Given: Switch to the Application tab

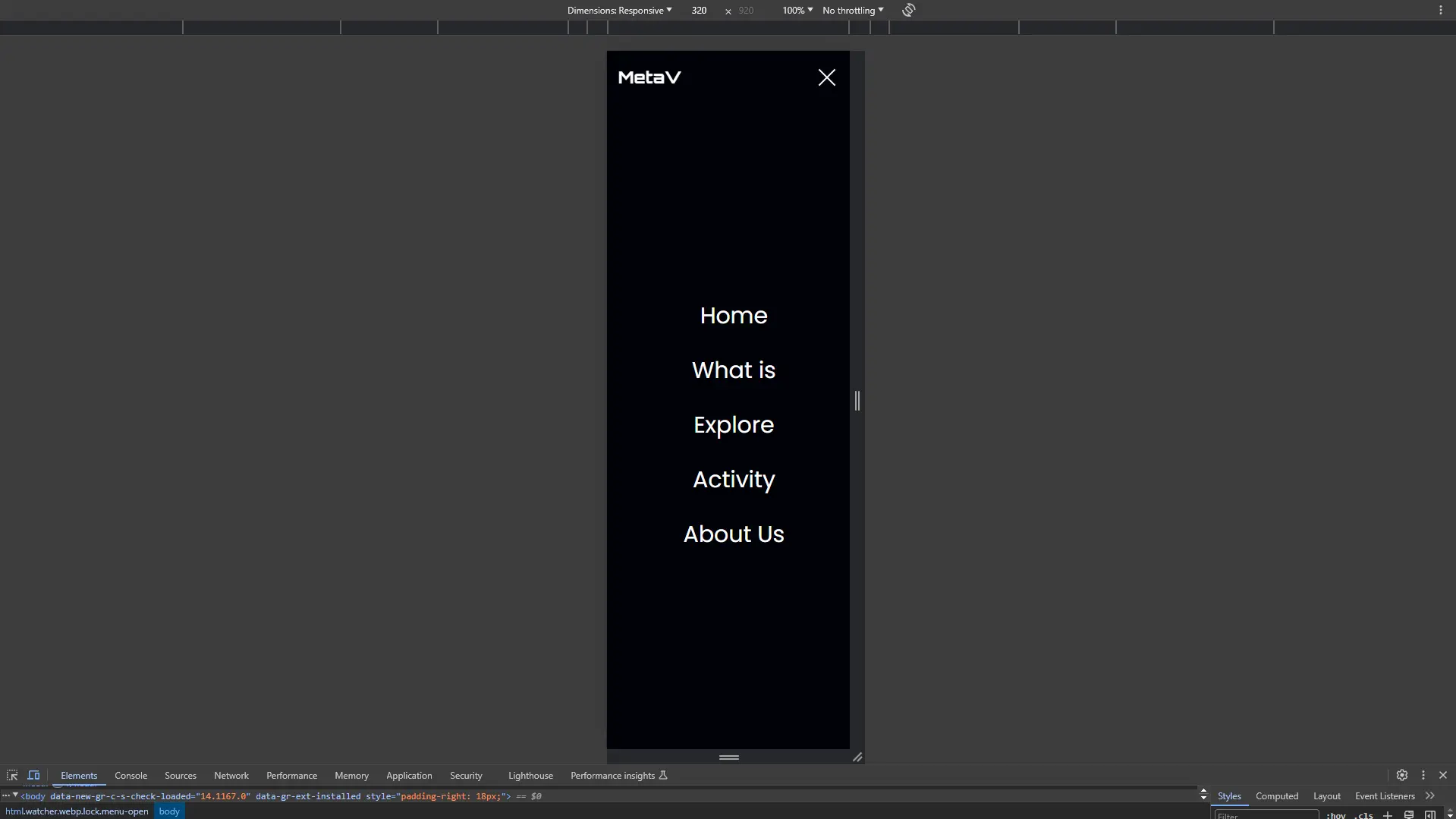Looking at the screenshot, I should [409, 776].
